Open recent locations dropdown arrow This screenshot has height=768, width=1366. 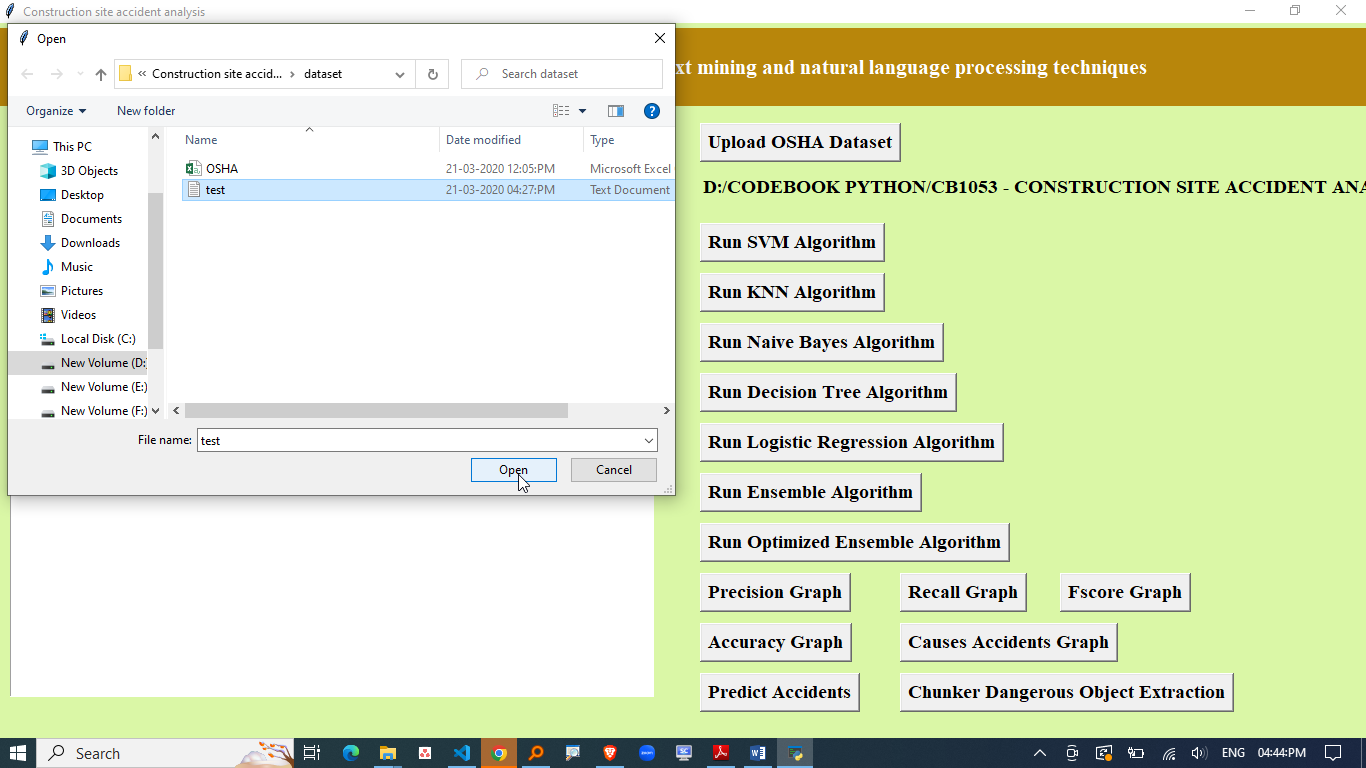(x=80, y=74)
